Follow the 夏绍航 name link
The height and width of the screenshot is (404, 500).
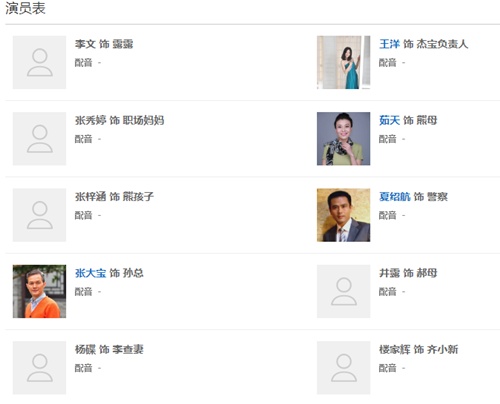click(395, 197)
